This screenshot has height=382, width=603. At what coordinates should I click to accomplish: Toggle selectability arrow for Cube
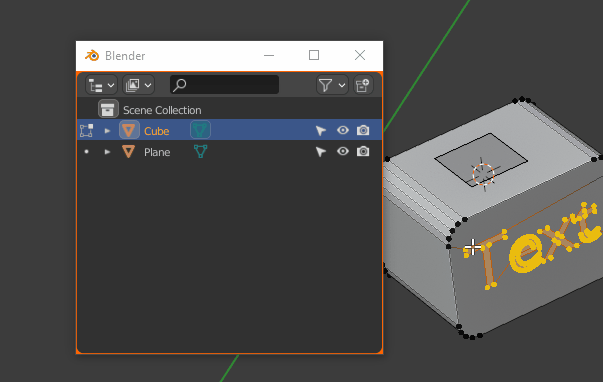pos(321,131)
